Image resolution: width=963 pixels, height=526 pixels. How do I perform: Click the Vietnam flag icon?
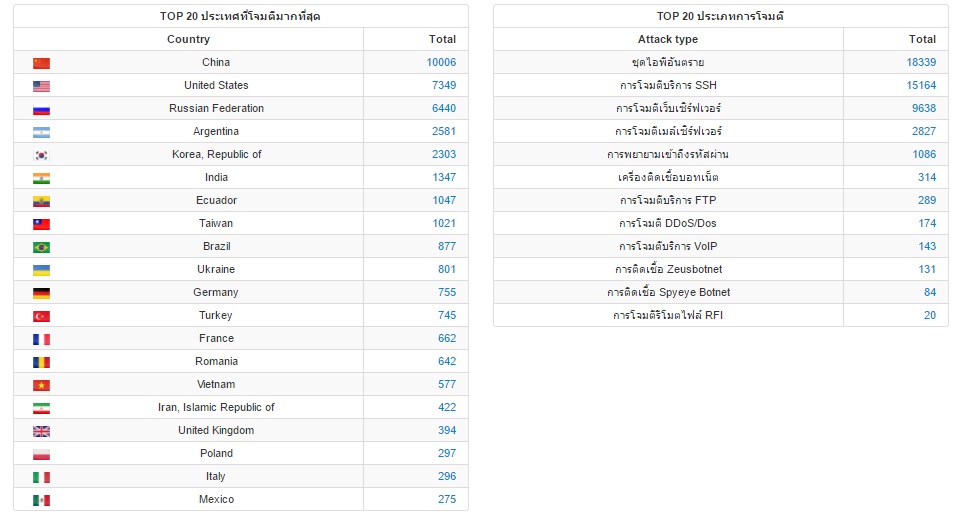[x=41, y=385]
